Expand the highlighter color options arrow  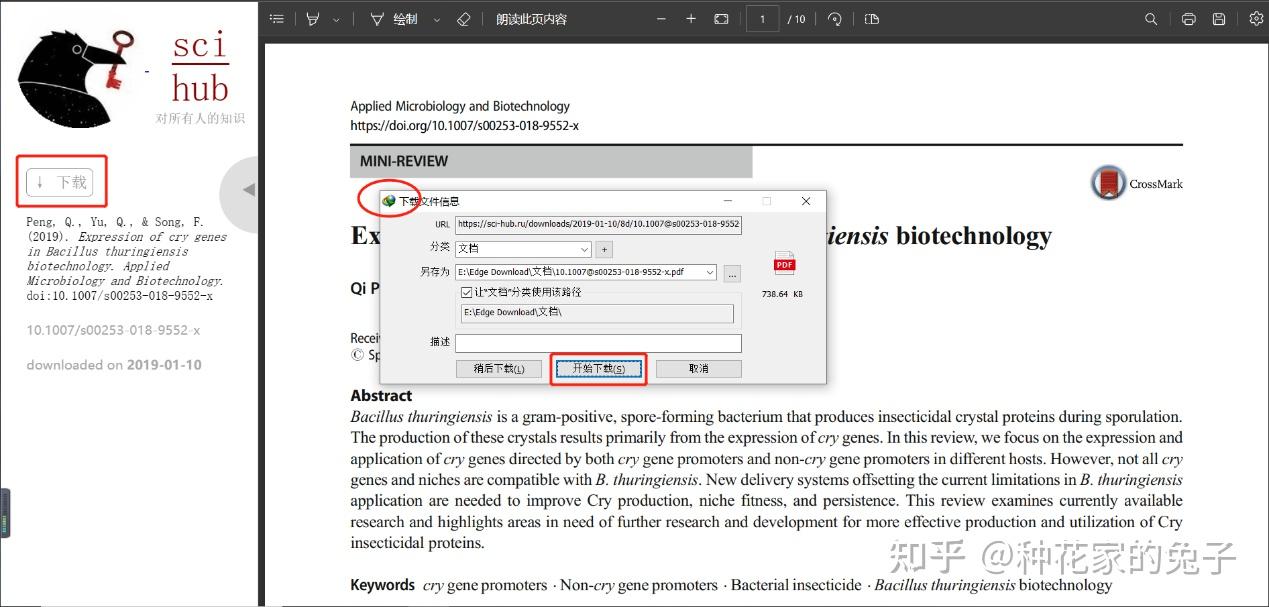(x=336, y=18)
